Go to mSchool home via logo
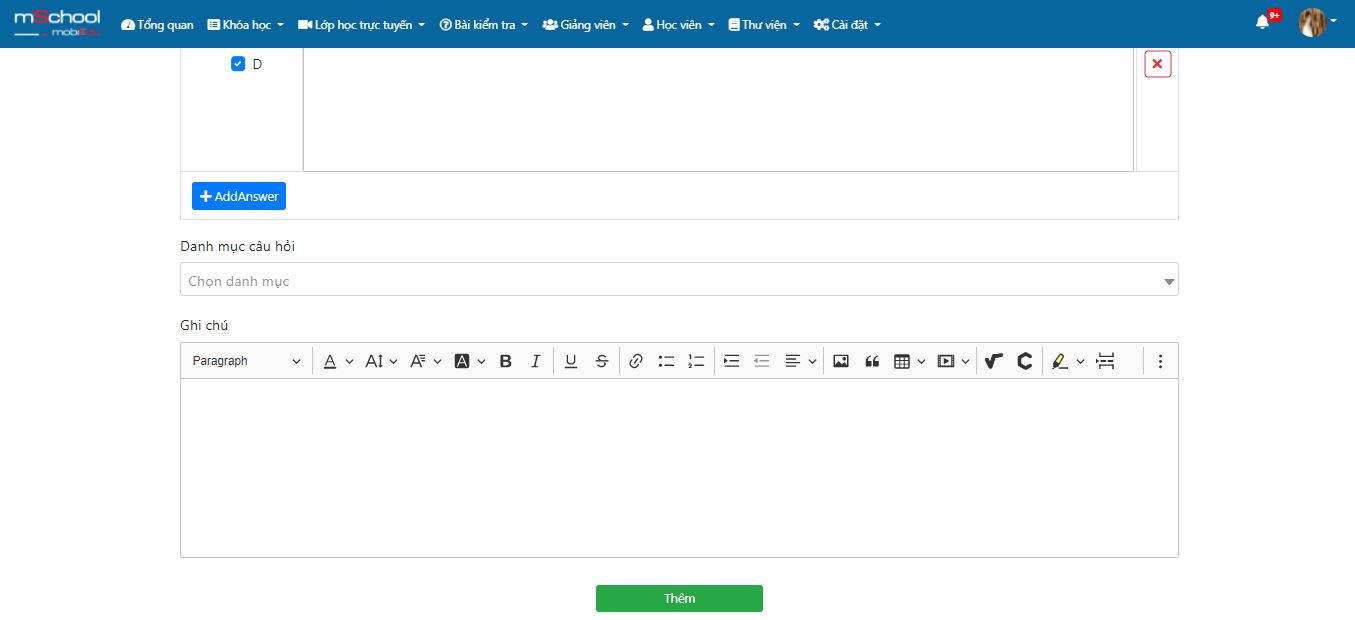The image size is (1355, 620). (57, 23)
